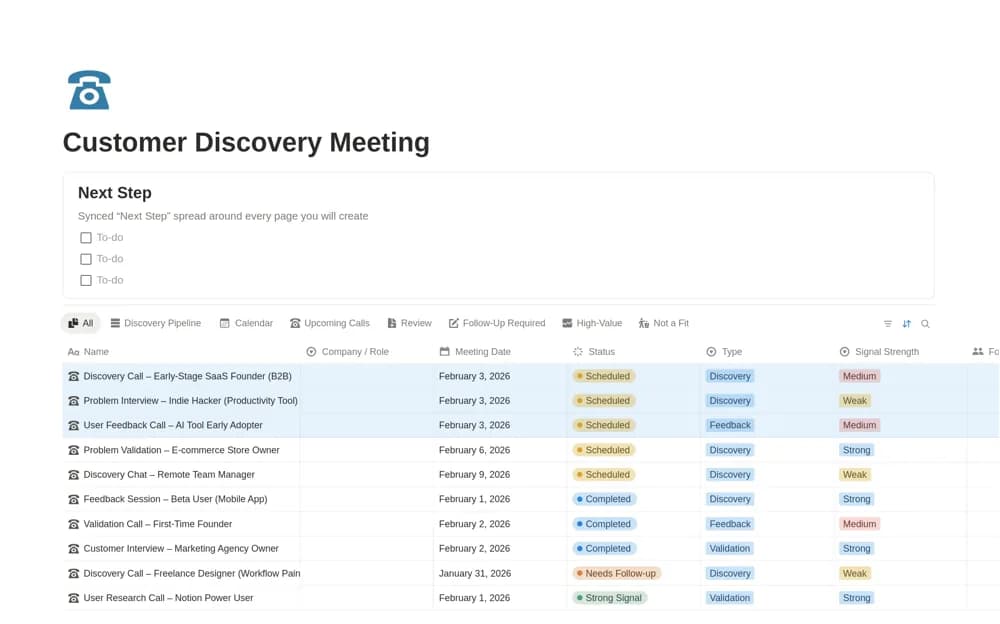Open the filter icon in database toolbar
Image resolution: width=1000 pixels, height=624 pixels.
(x=888, y=324)
